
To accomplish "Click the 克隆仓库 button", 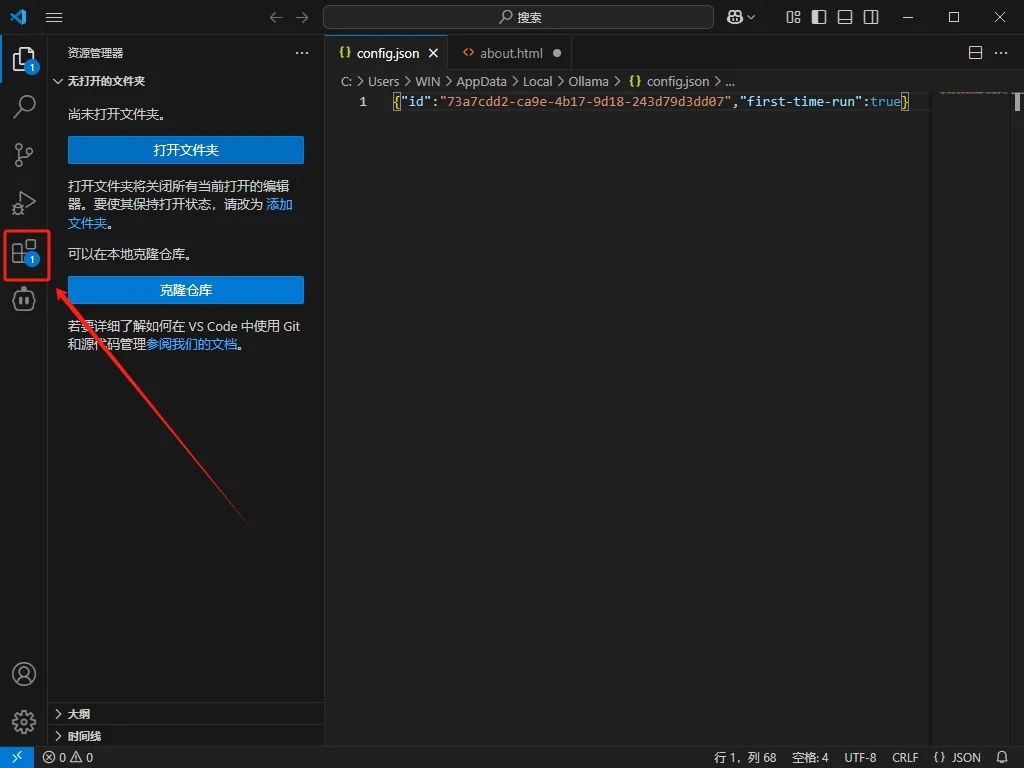I will click(x=186, y=290).
